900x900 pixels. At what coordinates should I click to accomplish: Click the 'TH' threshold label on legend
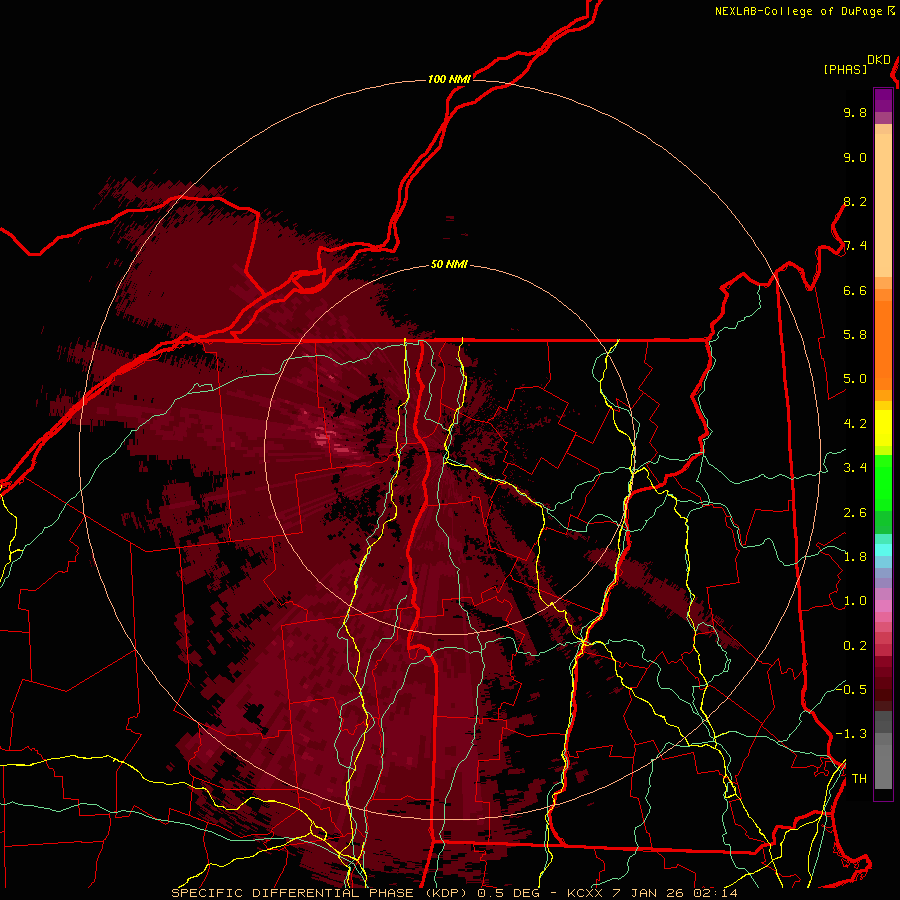coord(859,779)
